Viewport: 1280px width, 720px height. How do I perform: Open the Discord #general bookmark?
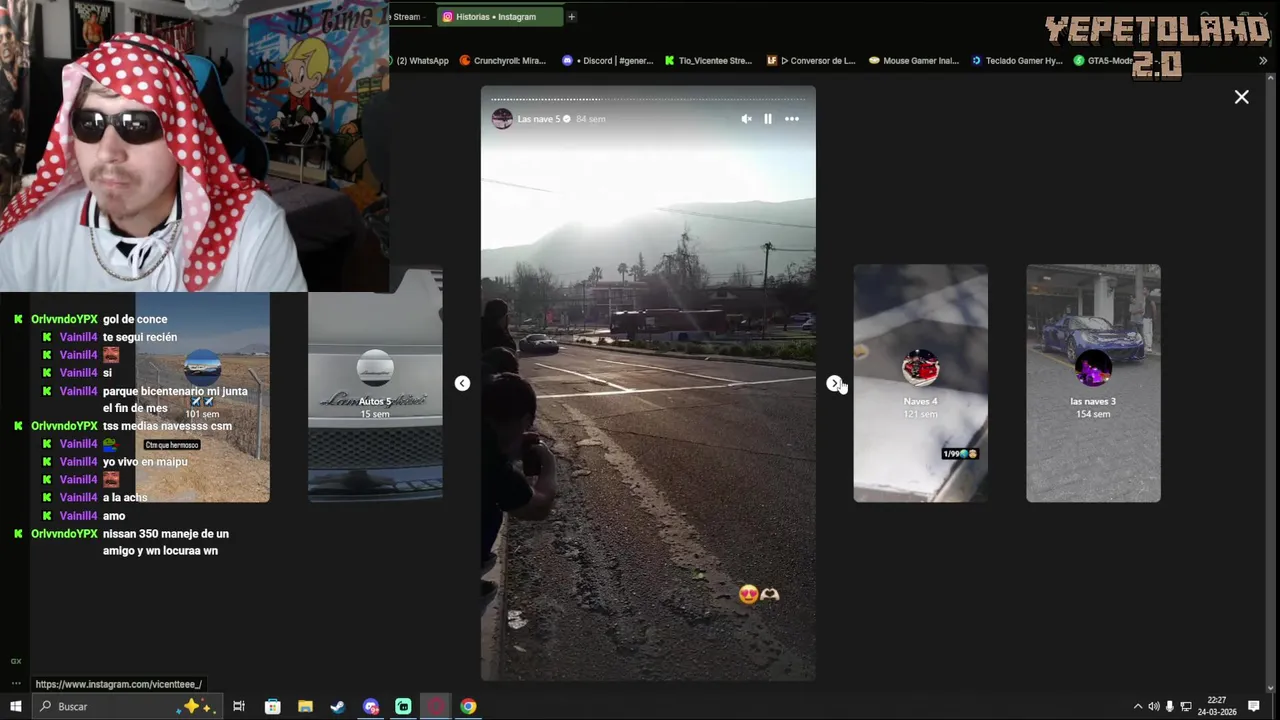pos(608,61)
